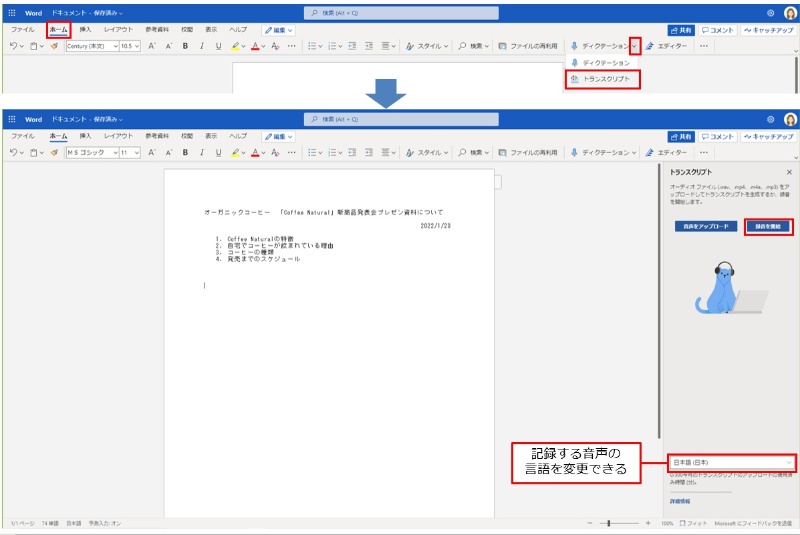Toggle Bold in the lower Word window
800x535 pixels.
coord(185,152)
